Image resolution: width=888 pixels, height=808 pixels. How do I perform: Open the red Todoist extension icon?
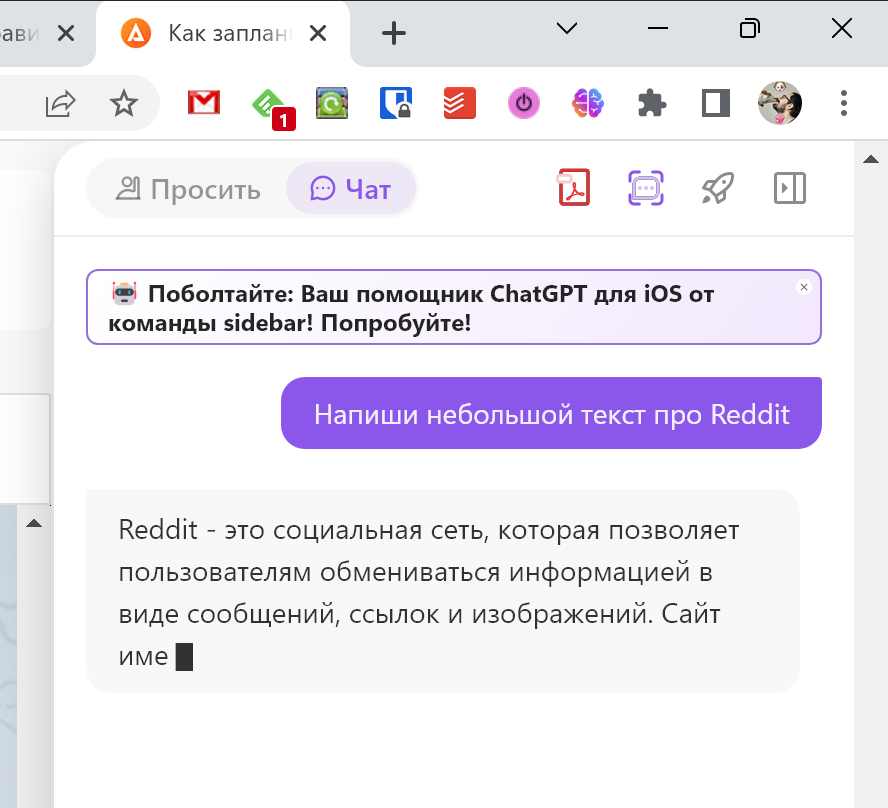pos(460,103)
